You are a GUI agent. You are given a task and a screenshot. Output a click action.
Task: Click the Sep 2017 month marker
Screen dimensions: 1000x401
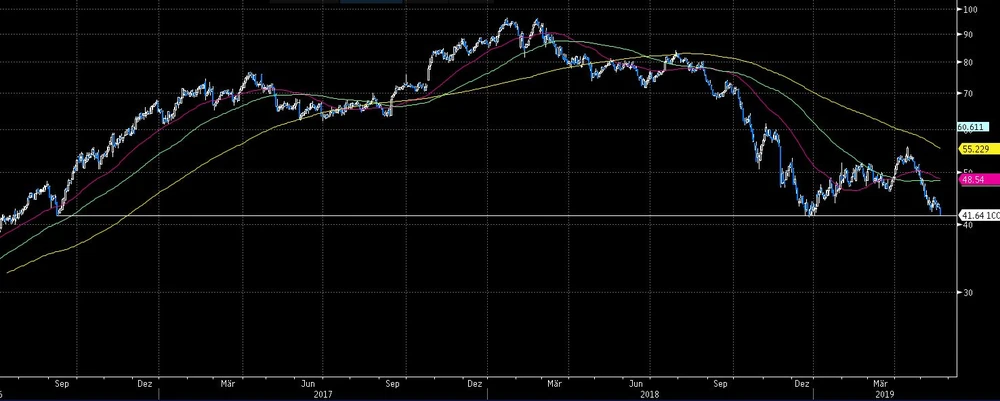tap(393, 382)
